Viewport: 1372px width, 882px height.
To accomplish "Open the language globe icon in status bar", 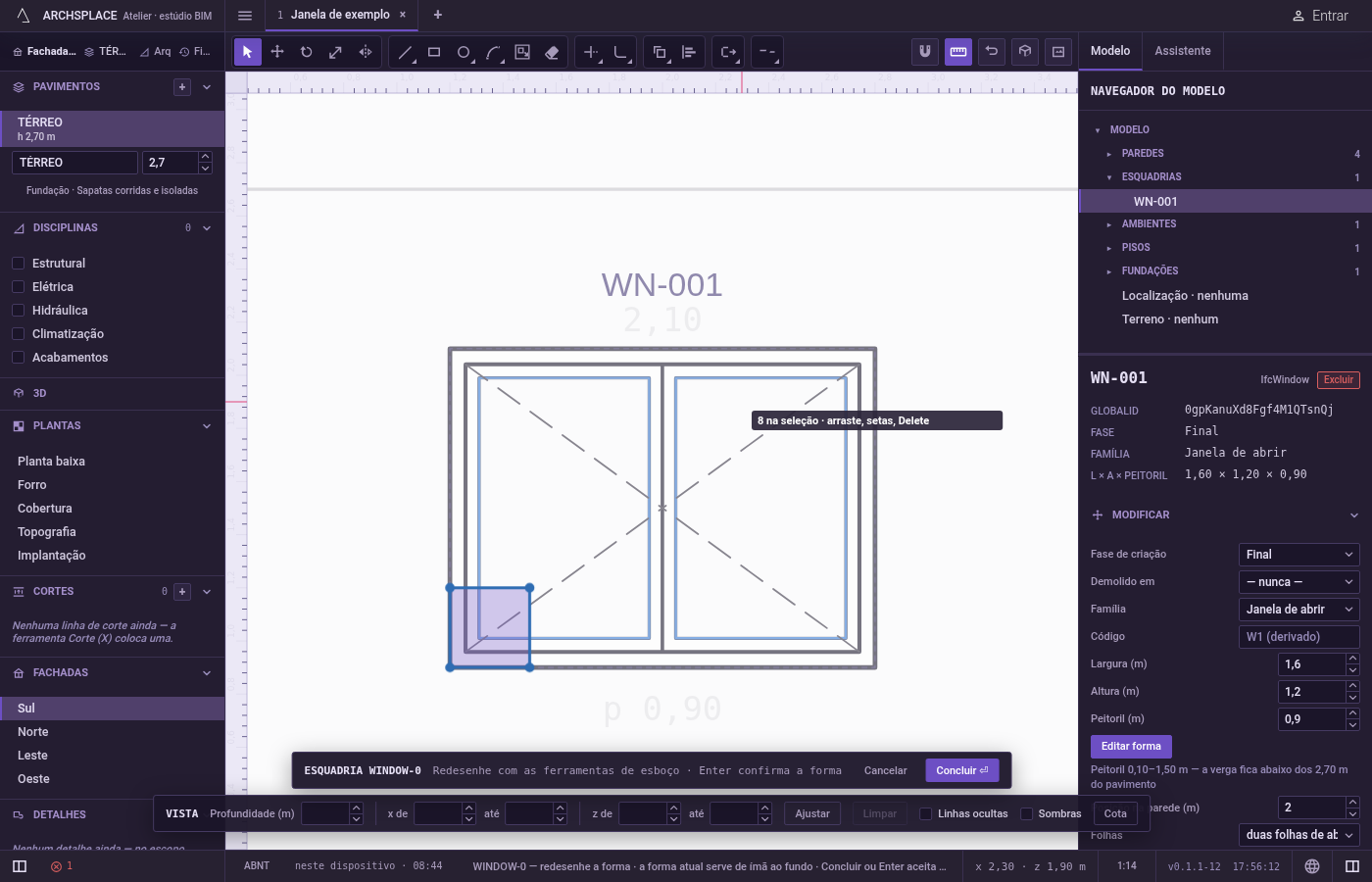I will pyautogui.click(x=1312, y=866).
